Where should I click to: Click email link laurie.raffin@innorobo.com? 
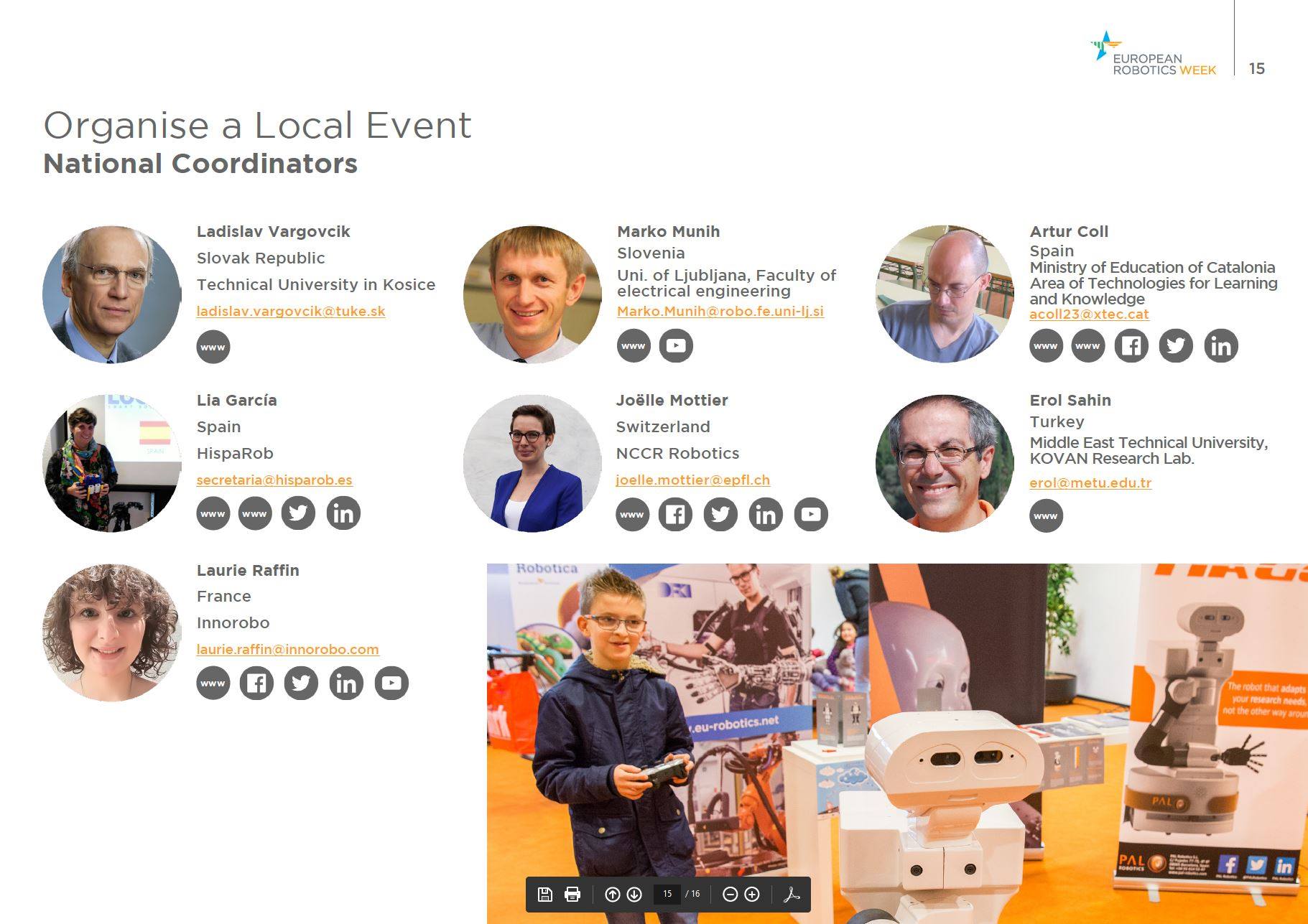(x=287, y=649)
